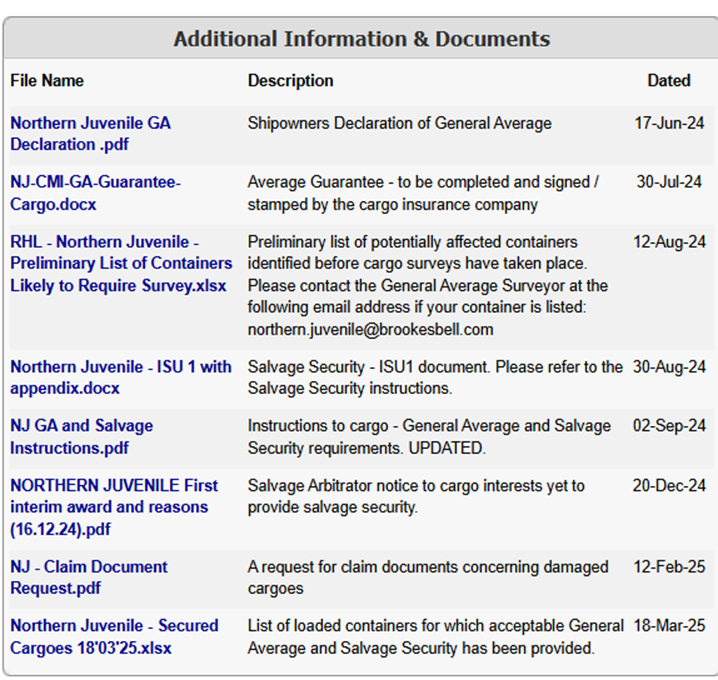718x680 pixels.
Task: Click the northern.juvenile@brookesbell.com email address
Action: click(370, 329)
